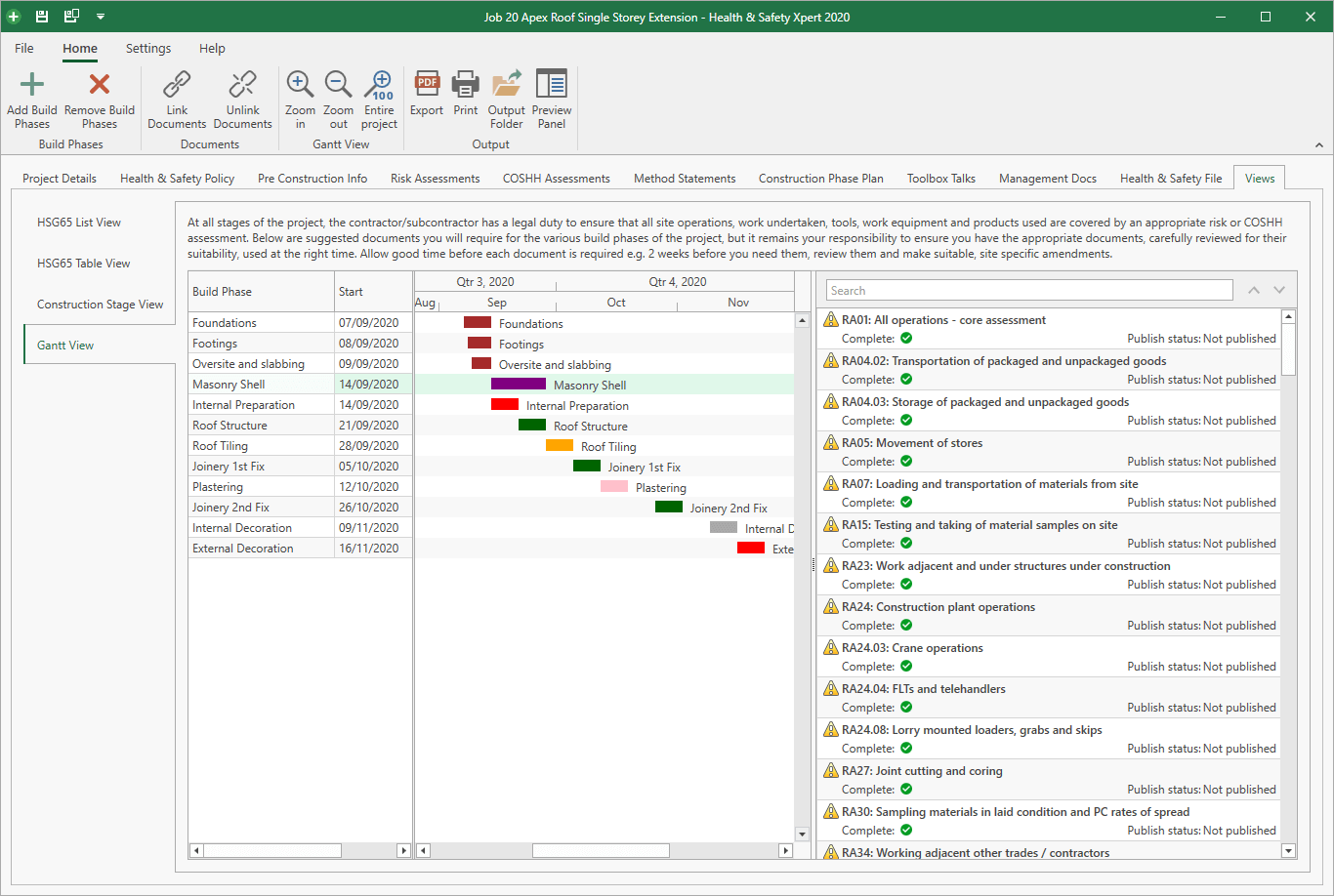Viewport: 1334px width, 896px height.
Task: Click the Add Build Phases icon
Action: click(x=32, y=85)
